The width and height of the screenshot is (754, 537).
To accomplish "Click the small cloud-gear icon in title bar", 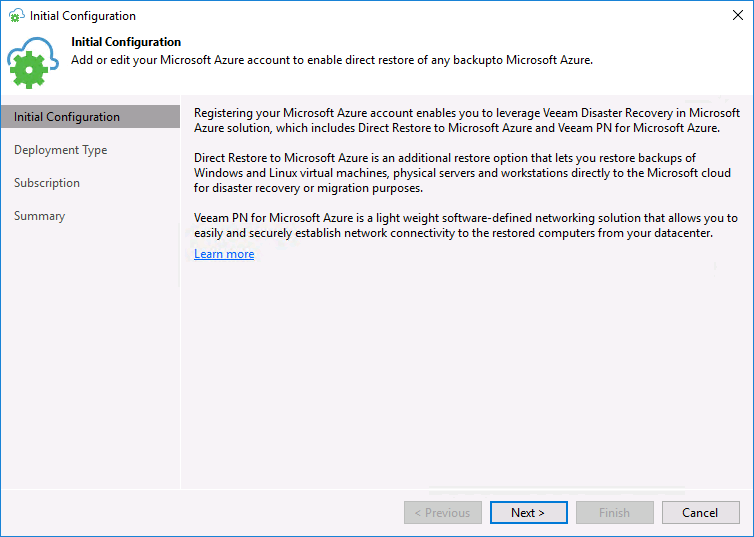I will tap(16, 15).
